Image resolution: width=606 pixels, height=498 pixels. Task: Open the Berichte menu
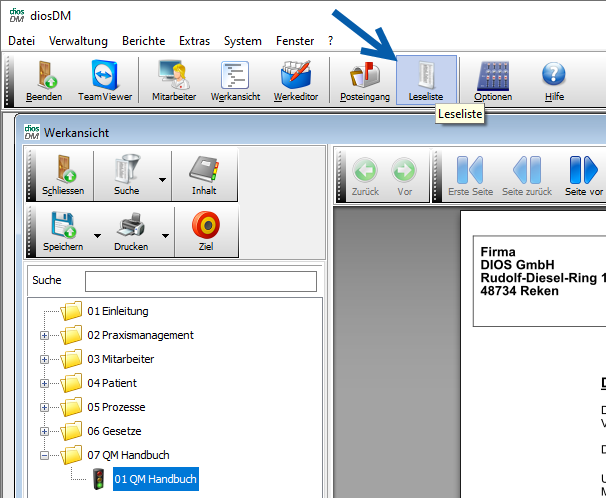pyautogui.click(x=144, y=41)
